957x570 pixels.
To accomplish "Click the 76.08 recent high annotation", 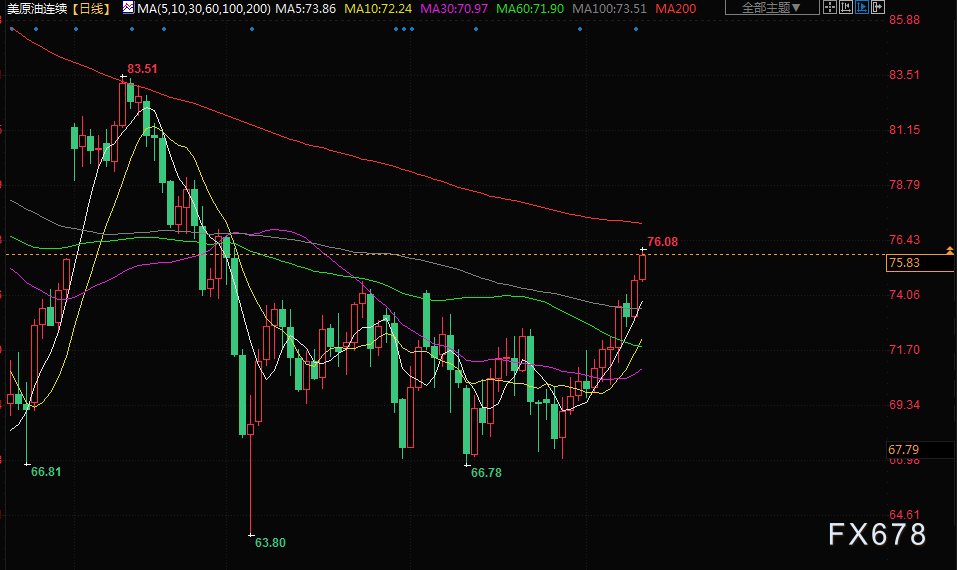I will (662, 242).
